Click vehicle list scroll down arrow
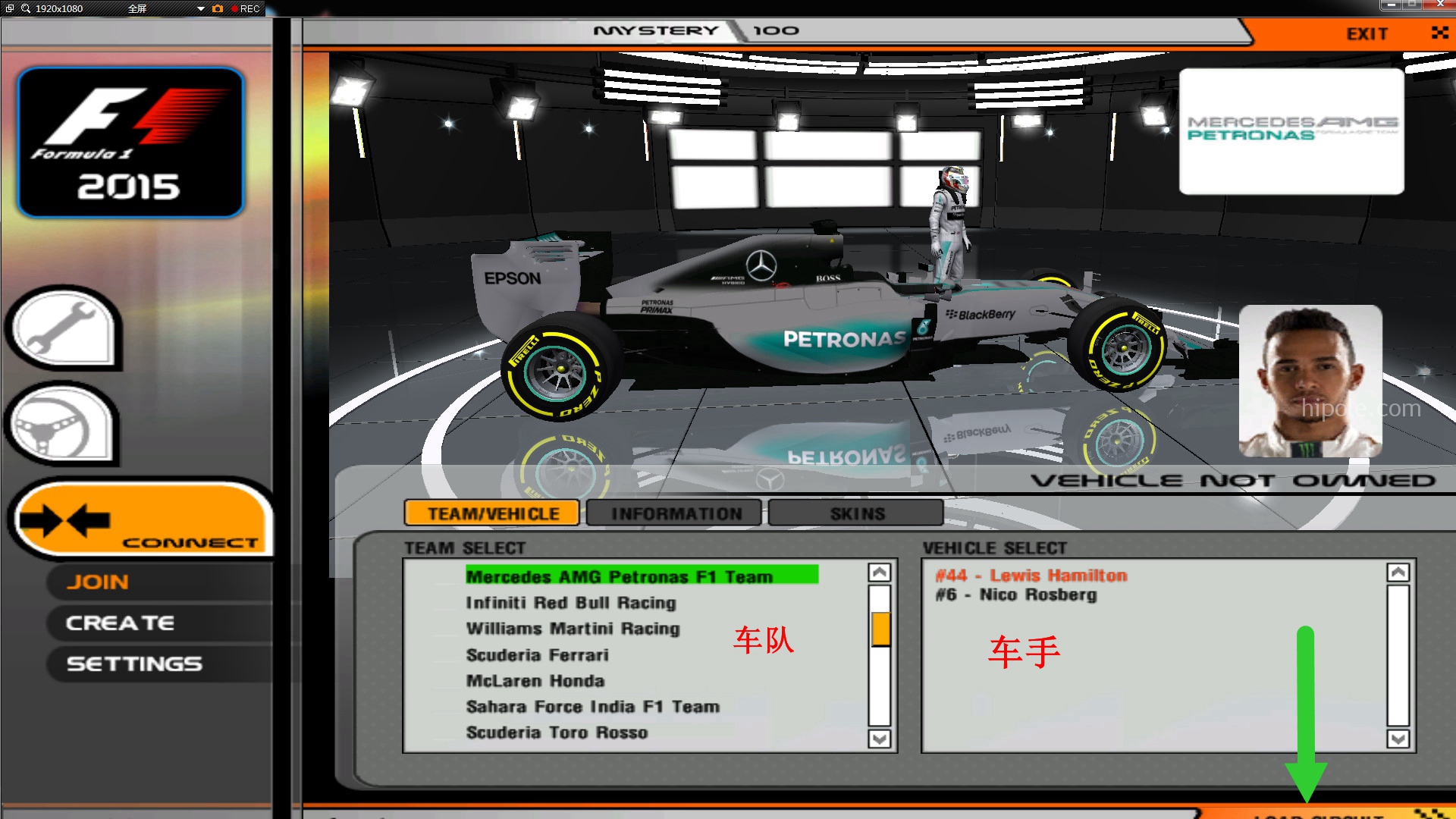1456x819 pixels. click(1398, 739)
